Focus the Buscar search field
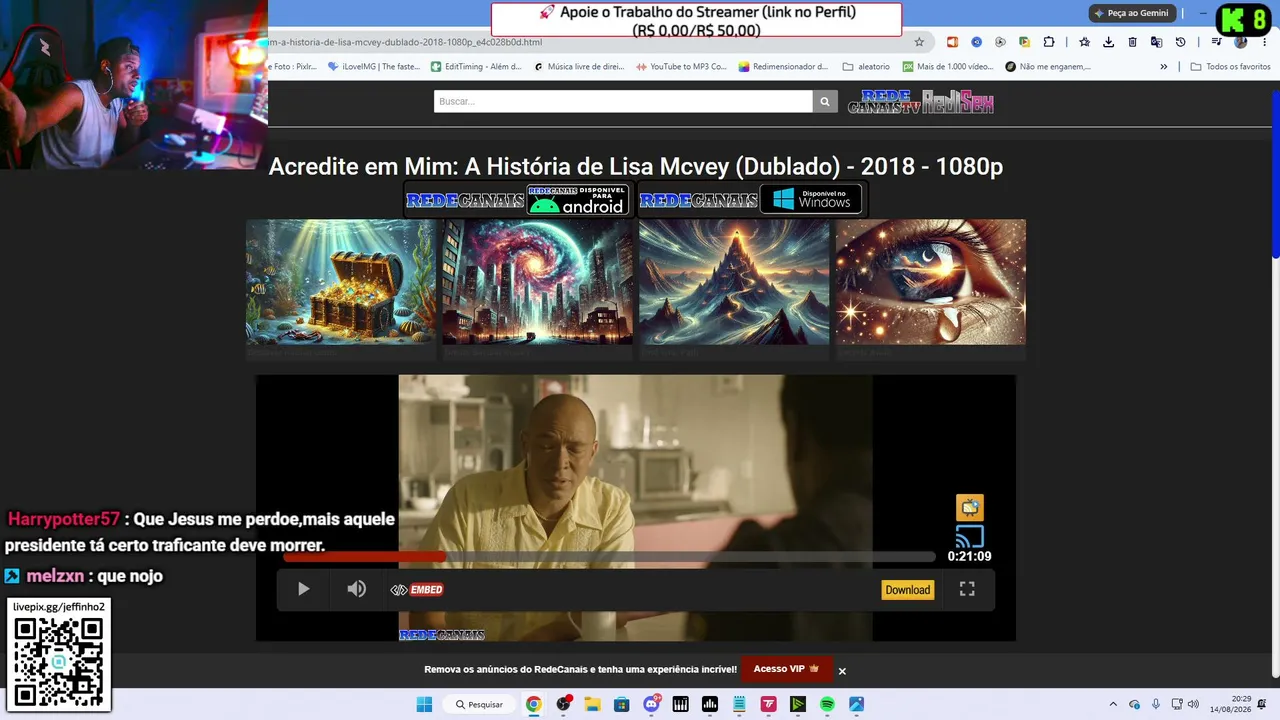 623,101
